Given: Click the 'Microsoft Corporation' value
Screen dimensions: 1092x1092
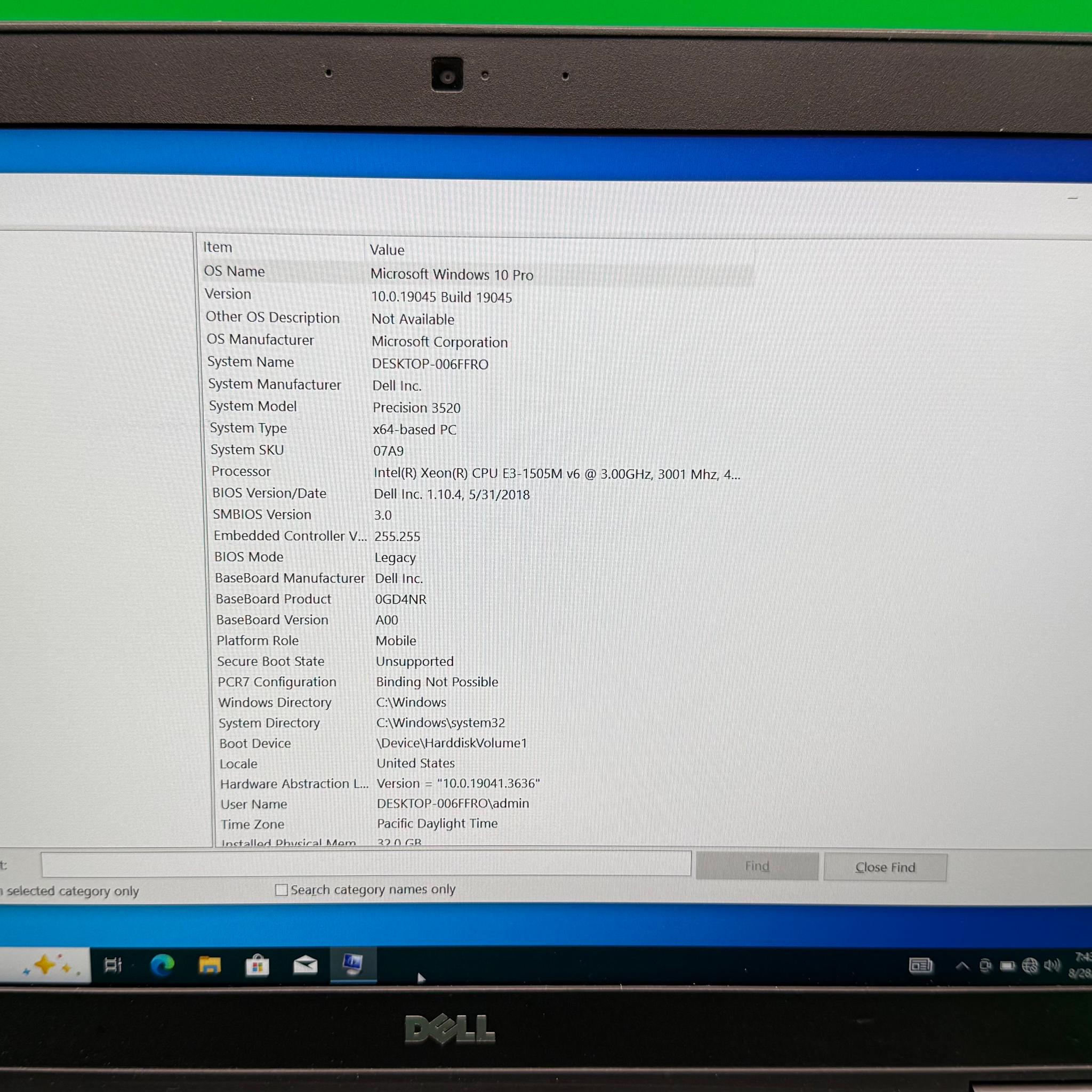Looking at the screenshot, I should pyautogui.click(x=440, y=342).
